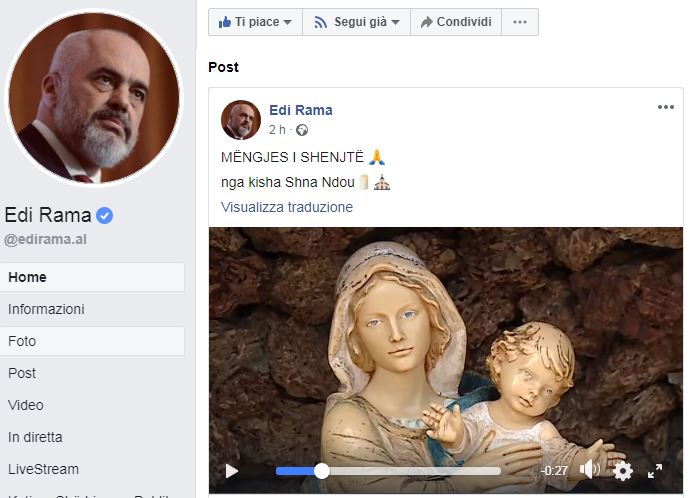Open video settings gear
The image size is (689, 498).
623,470
